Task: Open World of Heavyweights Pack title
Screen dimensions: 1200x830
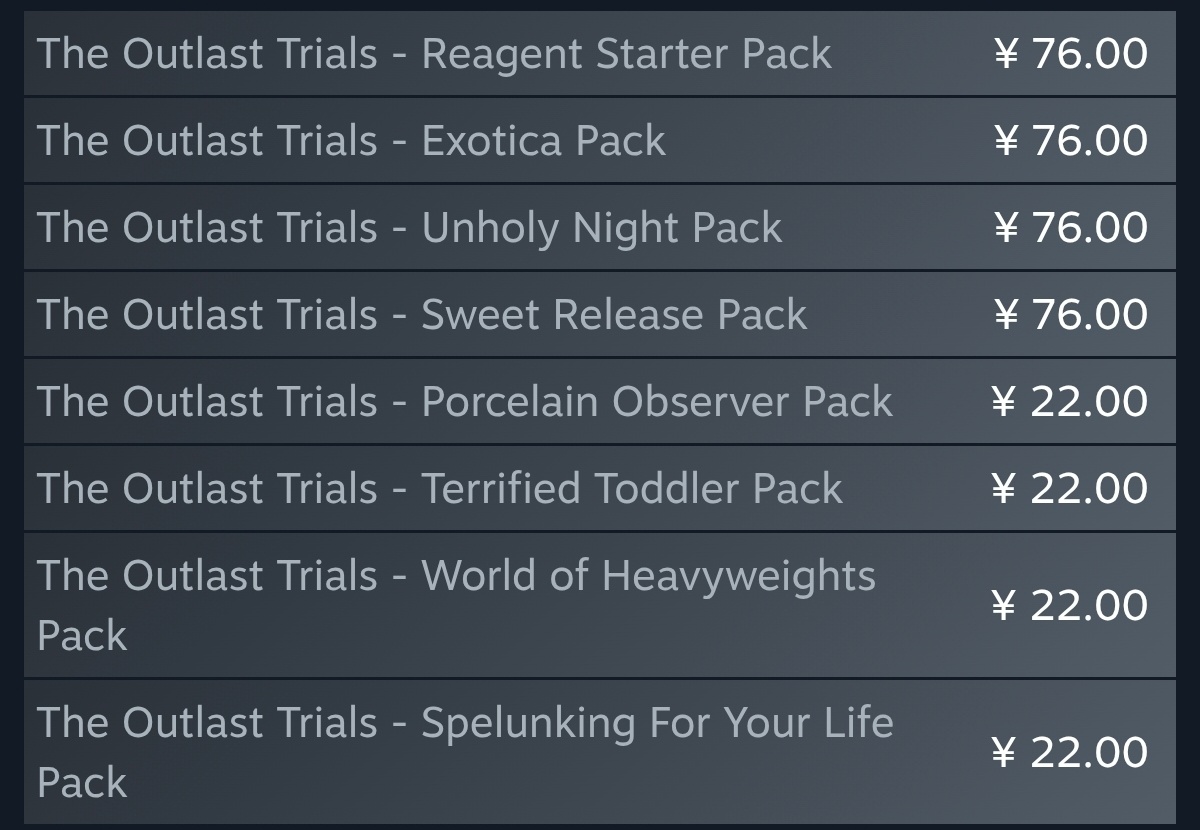Action: click(x=456, y=576)
